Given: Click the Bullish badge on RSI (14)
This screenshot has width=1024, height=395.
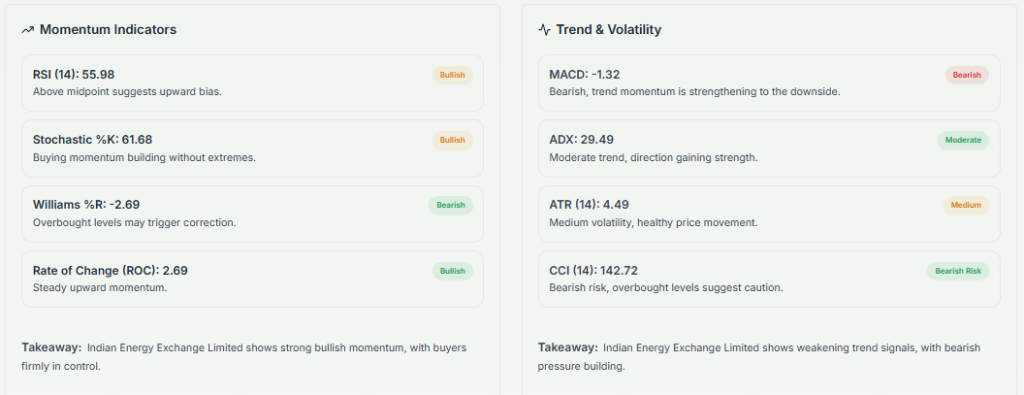Looking at the screenshot, I should click(453, 75).
